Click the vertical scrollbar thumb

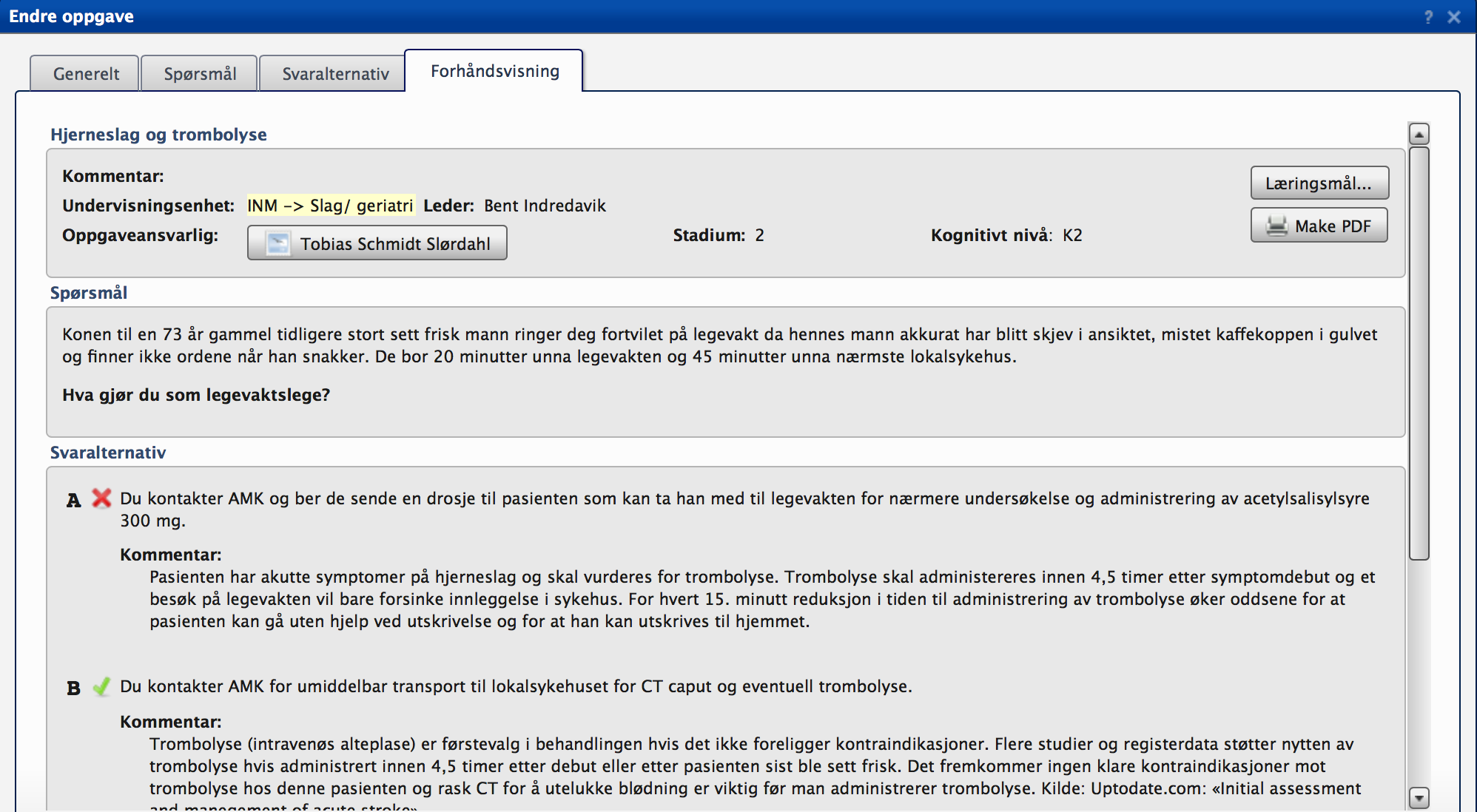pyautogui.click(x=1419, y=353)
